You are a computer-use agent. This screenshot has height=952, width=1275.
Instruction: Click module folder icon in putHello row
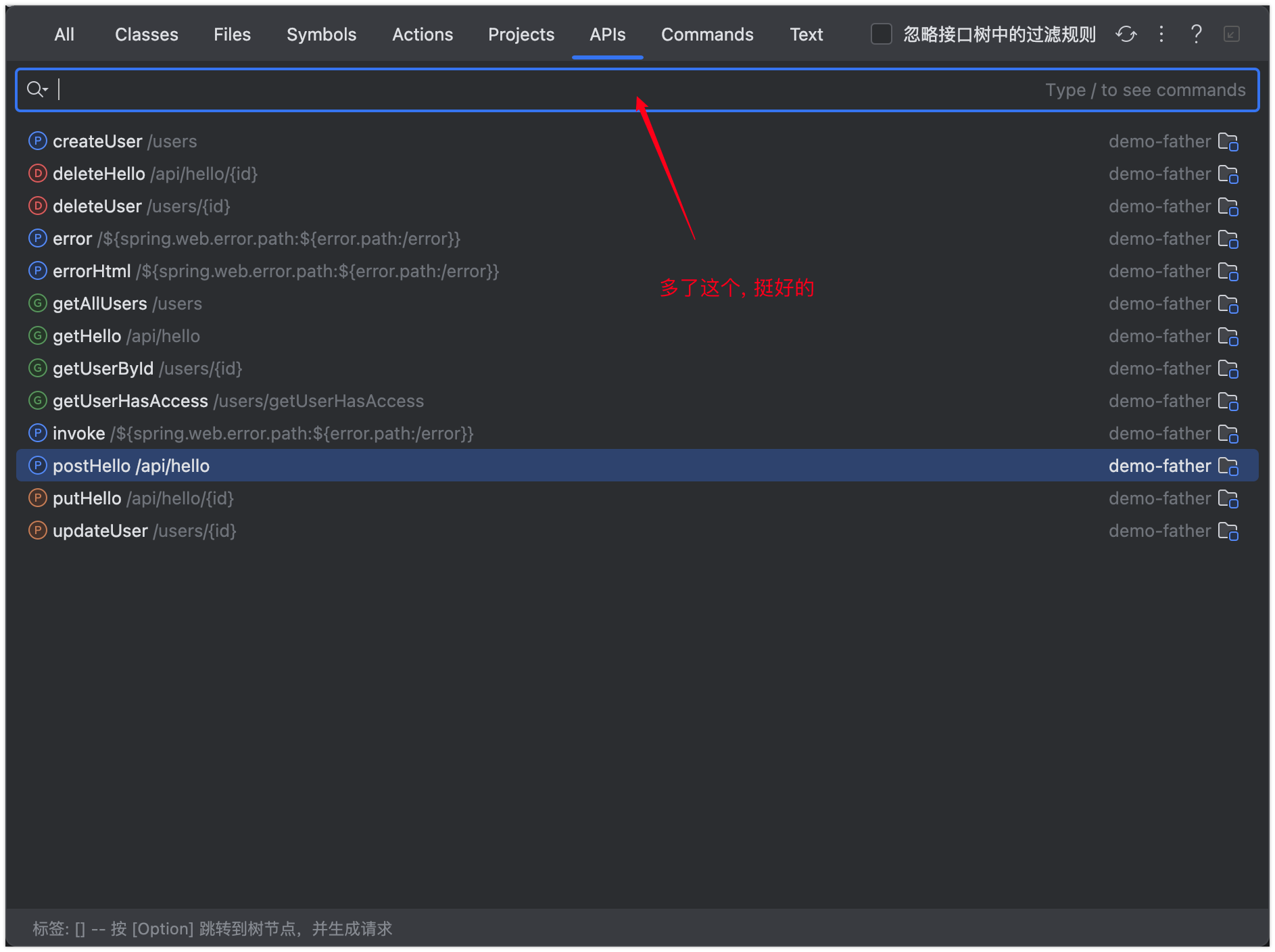pos(1228,499)
